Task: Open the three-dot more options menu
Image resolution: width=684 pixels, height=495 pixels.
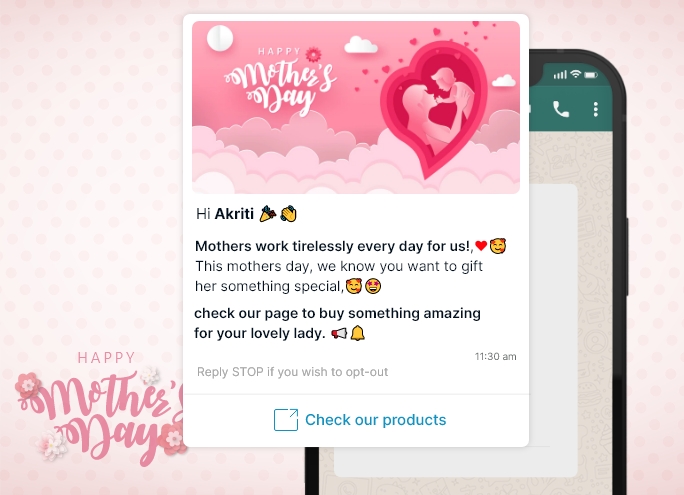Action: click(596, 109)
